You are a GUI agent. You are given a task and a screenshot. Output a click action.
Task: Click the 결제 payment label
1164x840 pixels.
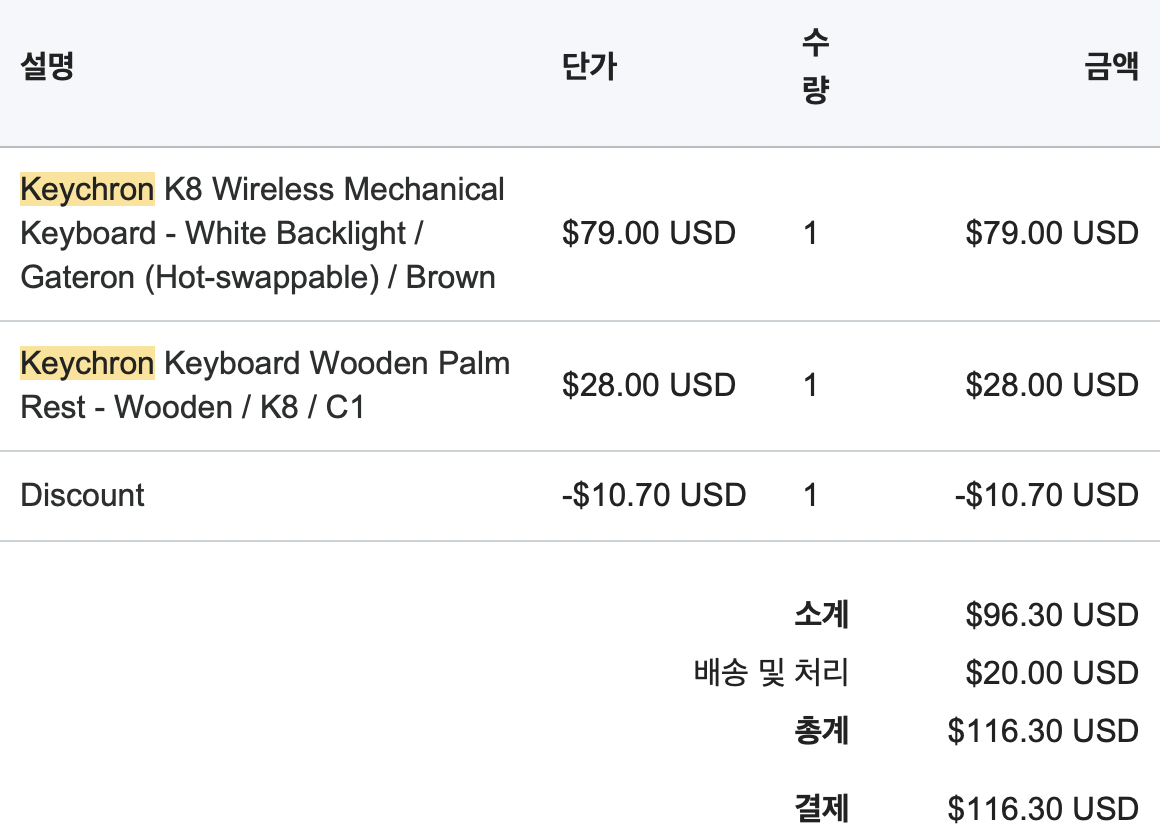pos(821,808)
